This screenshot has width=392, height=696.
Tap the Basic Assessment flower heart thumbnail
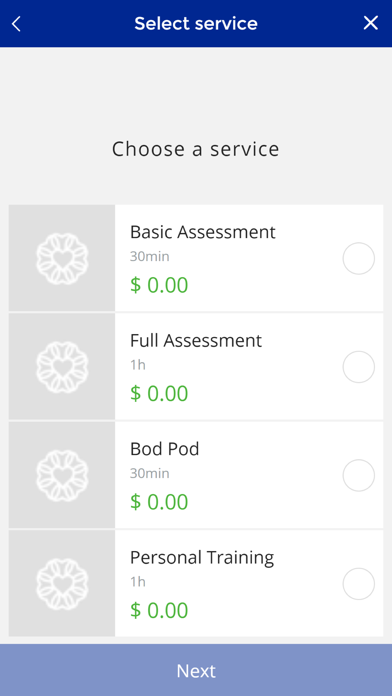point(62,258)
